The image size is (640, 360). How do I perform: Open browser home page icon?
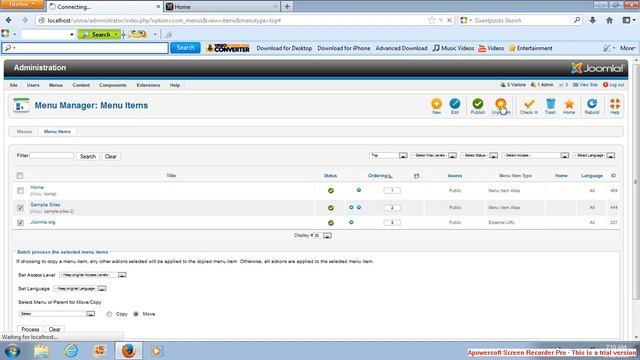point(609,20)
